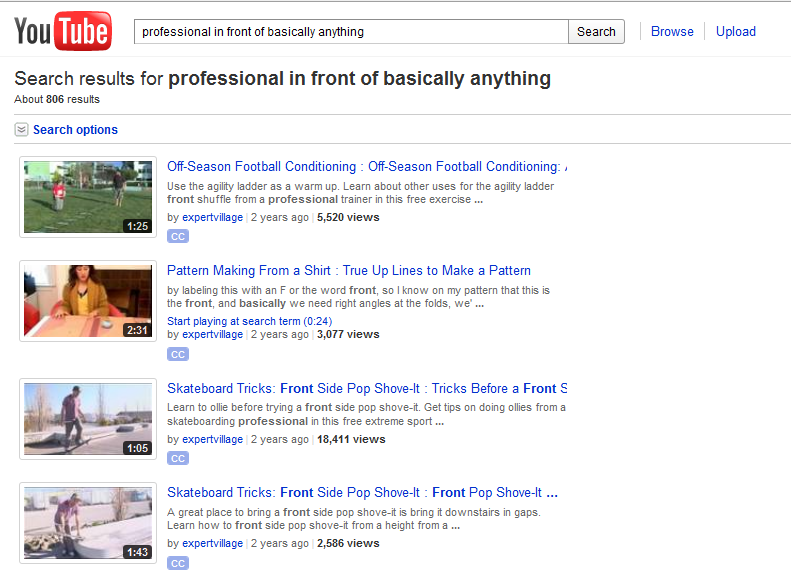791x575 pixels.
Task: Open the Browse link
Action: click(x=672, y=31)
